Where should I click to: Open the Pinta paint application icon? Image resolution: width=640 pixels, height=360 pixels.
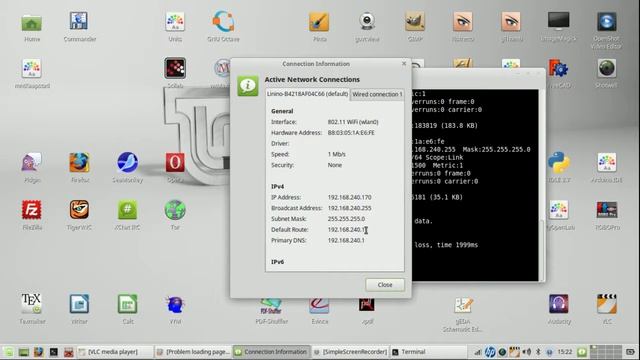click(x=319, y=21)
